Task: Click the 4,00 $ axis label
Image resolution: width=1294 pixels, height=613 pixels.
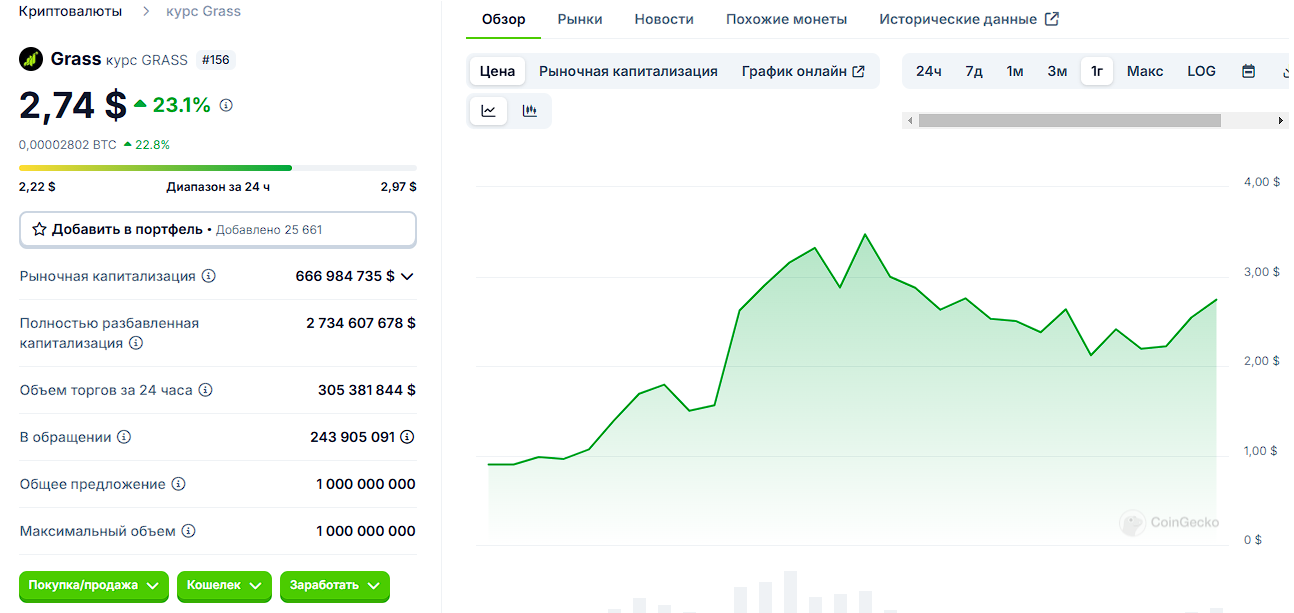Action: click(1262, 182)
